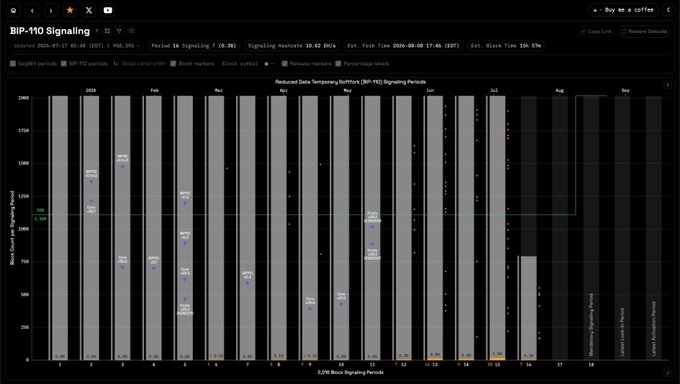Click the BIP-110 Signaling page title
This screenshot has height=384, width=680.
[50, 31]
